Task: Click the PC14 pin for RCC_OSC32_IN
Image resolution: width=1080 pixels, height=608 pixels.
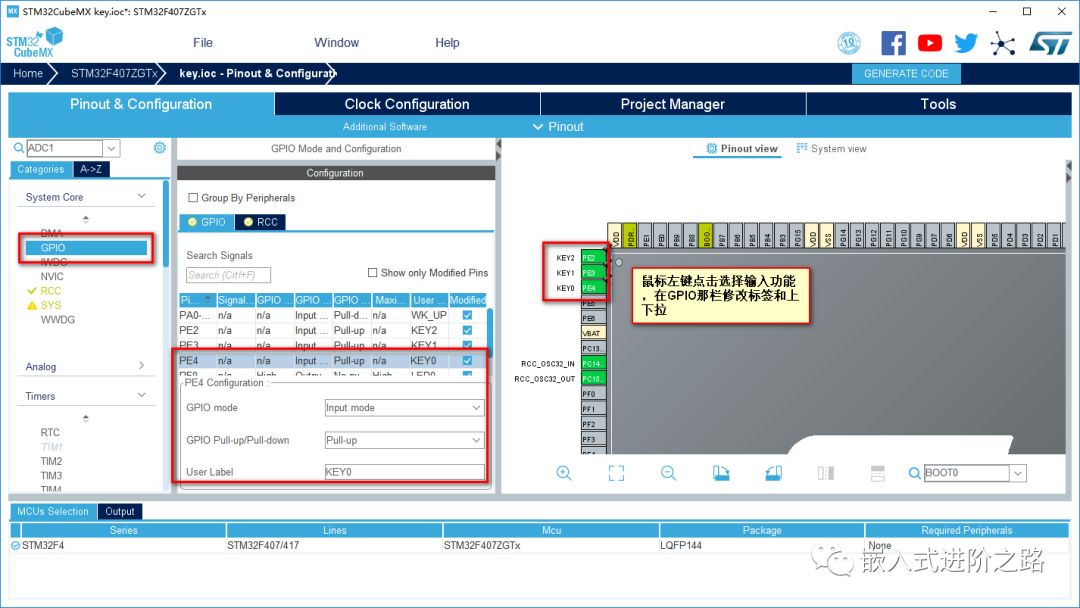Action: pos(593,364)
